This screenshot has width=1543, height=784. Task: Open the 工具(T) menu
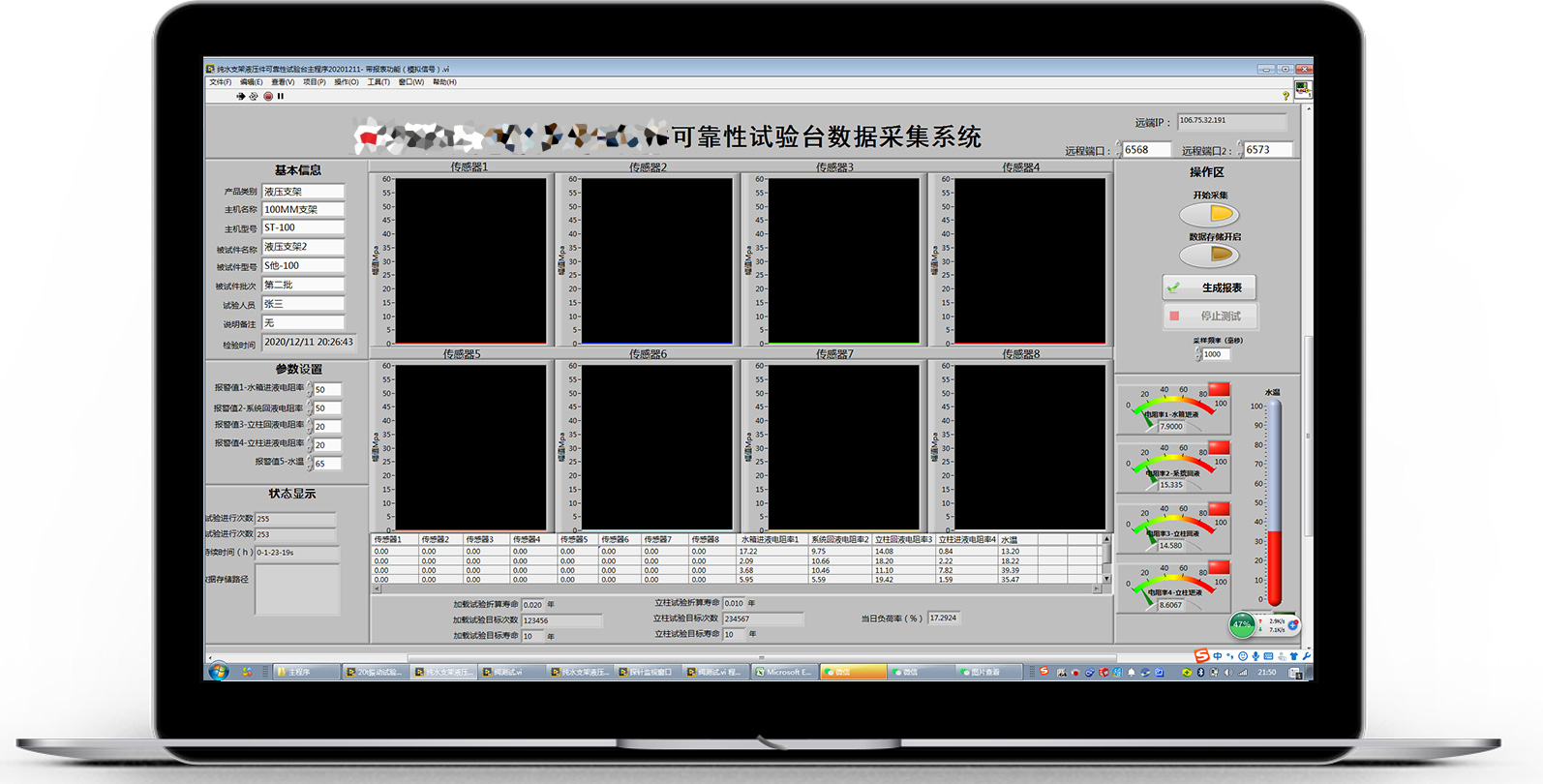pyautogui.click(x=378, y=82)
